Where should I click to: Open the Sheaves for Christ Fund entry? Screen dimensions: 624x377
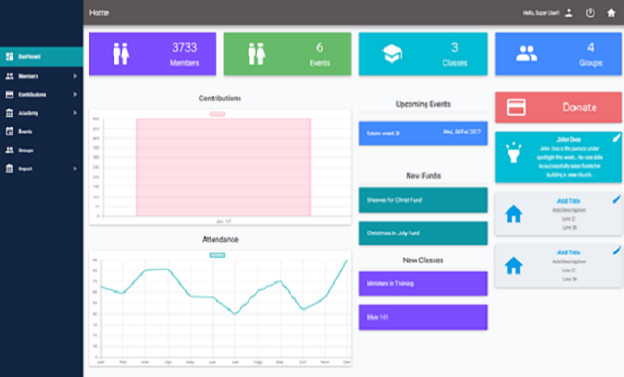(x=423, y=200)
